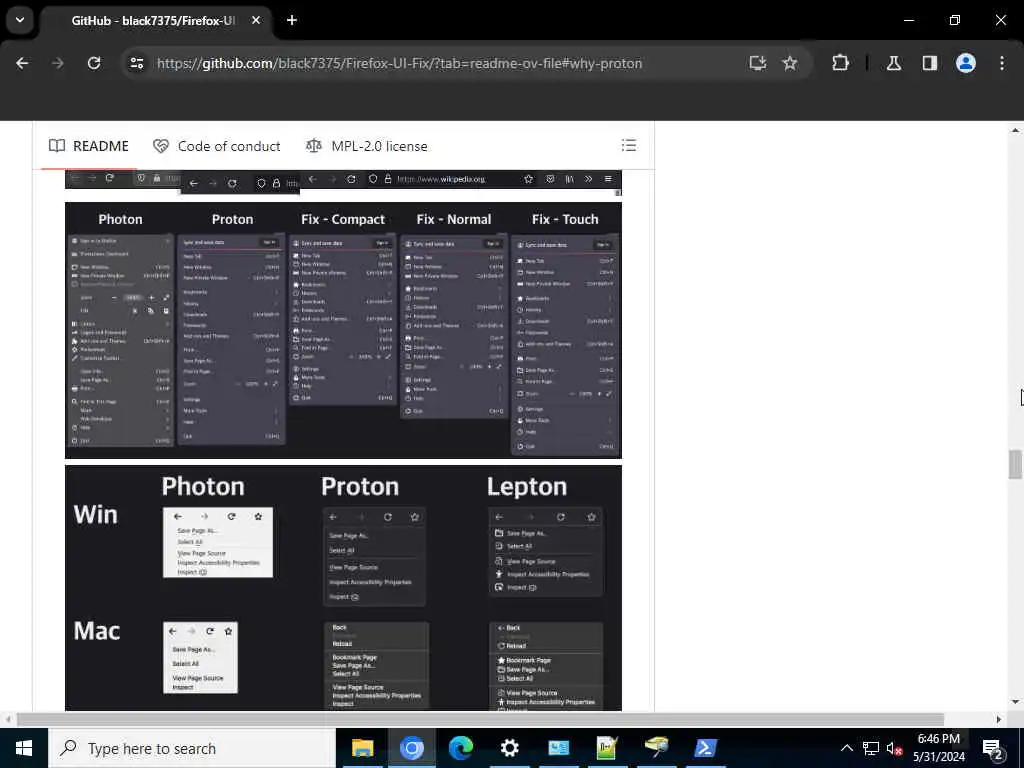Open the network status tray icon

[x=871, y=748]
